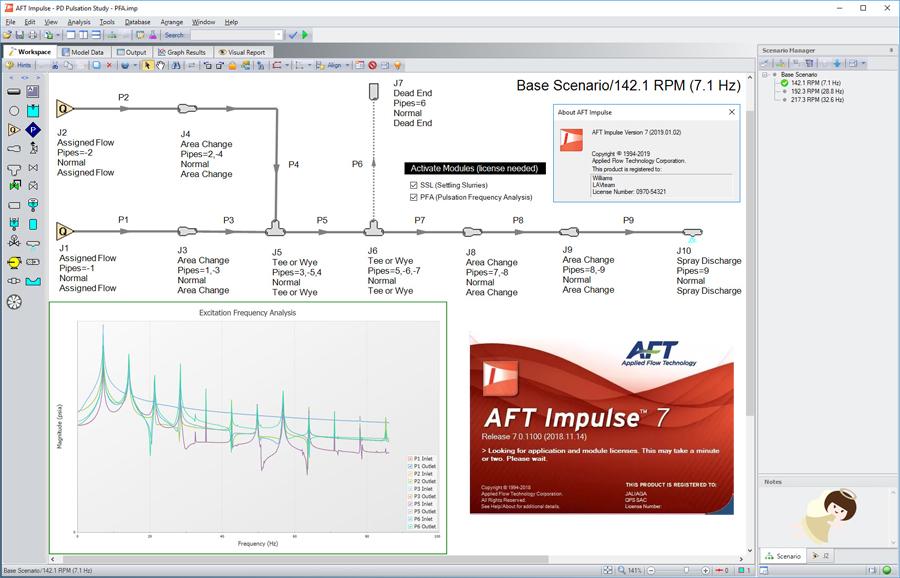Select the pipe drawing tool in the toolbox

[x=14, y=91]
